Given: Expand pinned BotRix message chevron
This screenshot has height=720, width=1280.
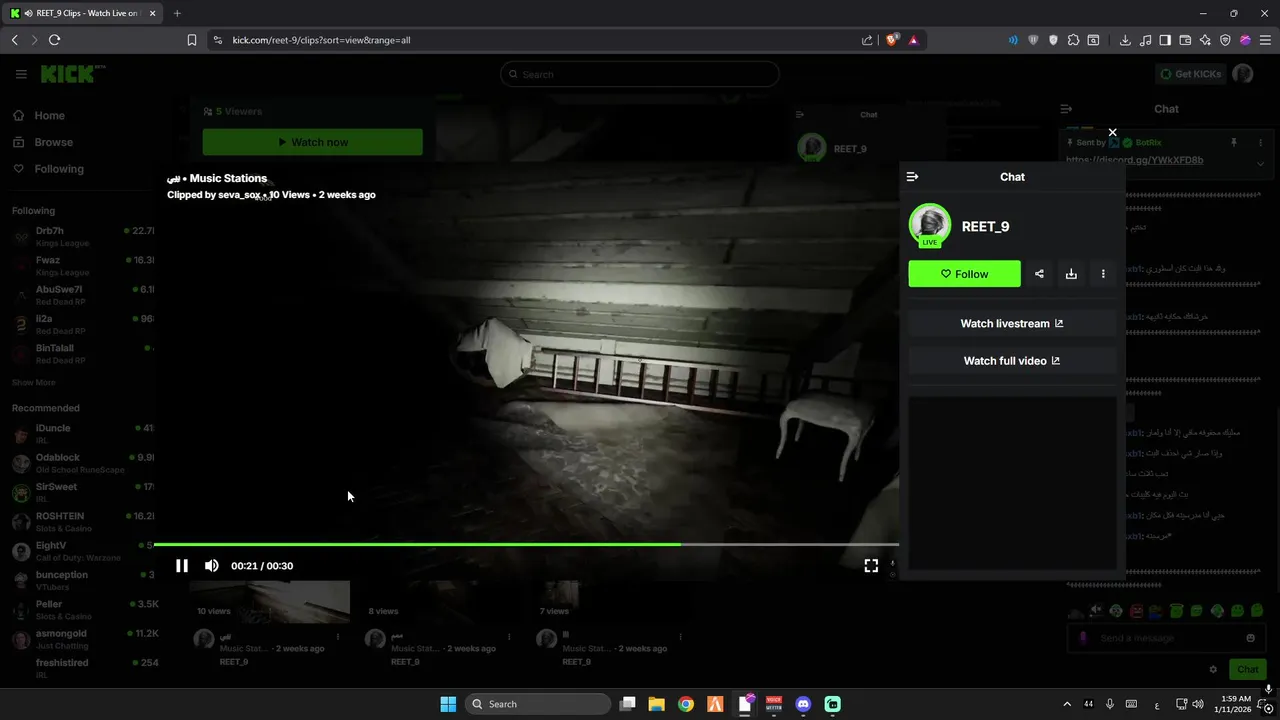Looking at the screenshot, I should tap(1260, 163).
